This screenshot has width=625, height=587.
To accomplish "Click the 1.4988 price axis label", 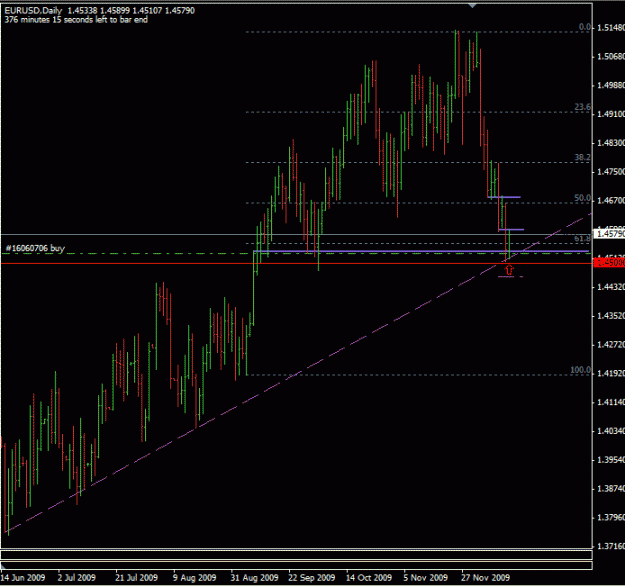I will (610, 85).
